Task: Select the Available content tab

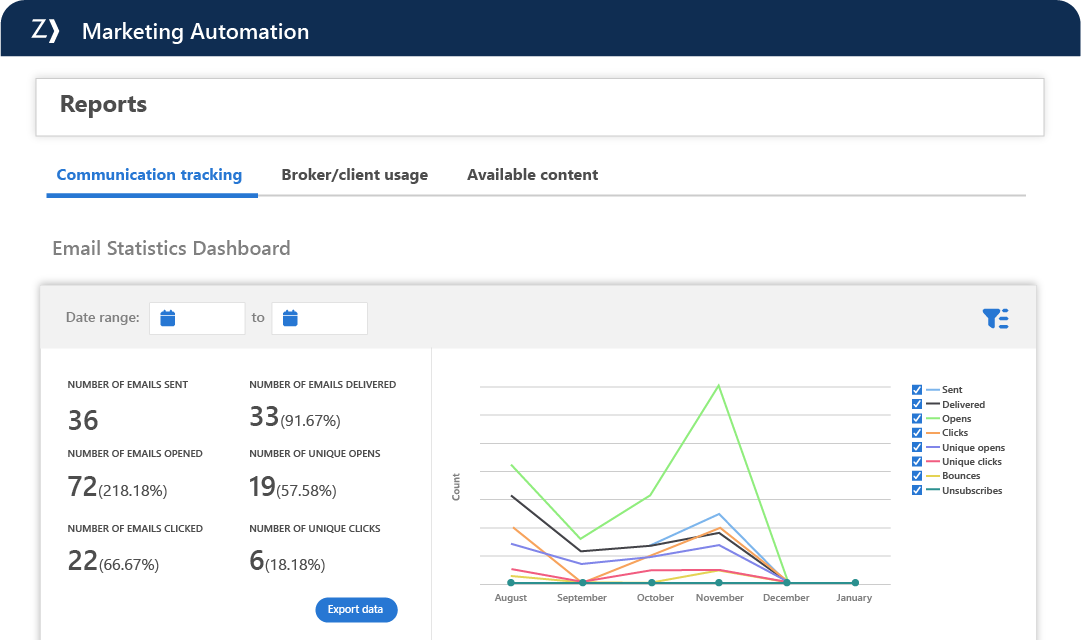Action: tap(532, 175)
